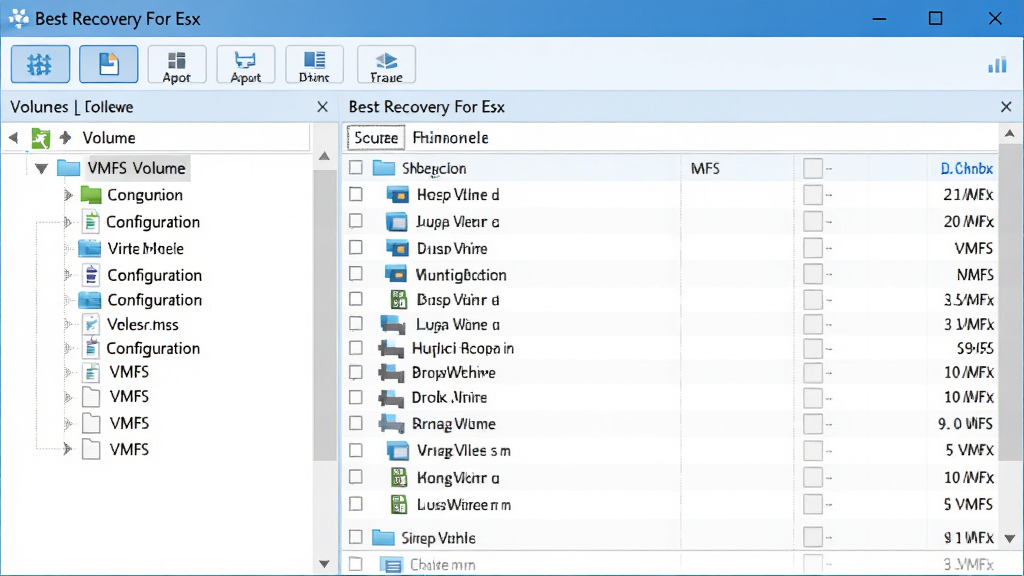Click the Hoep Vline d disk icon
The image size is (1024, 576).
click(x=398, y=195)
